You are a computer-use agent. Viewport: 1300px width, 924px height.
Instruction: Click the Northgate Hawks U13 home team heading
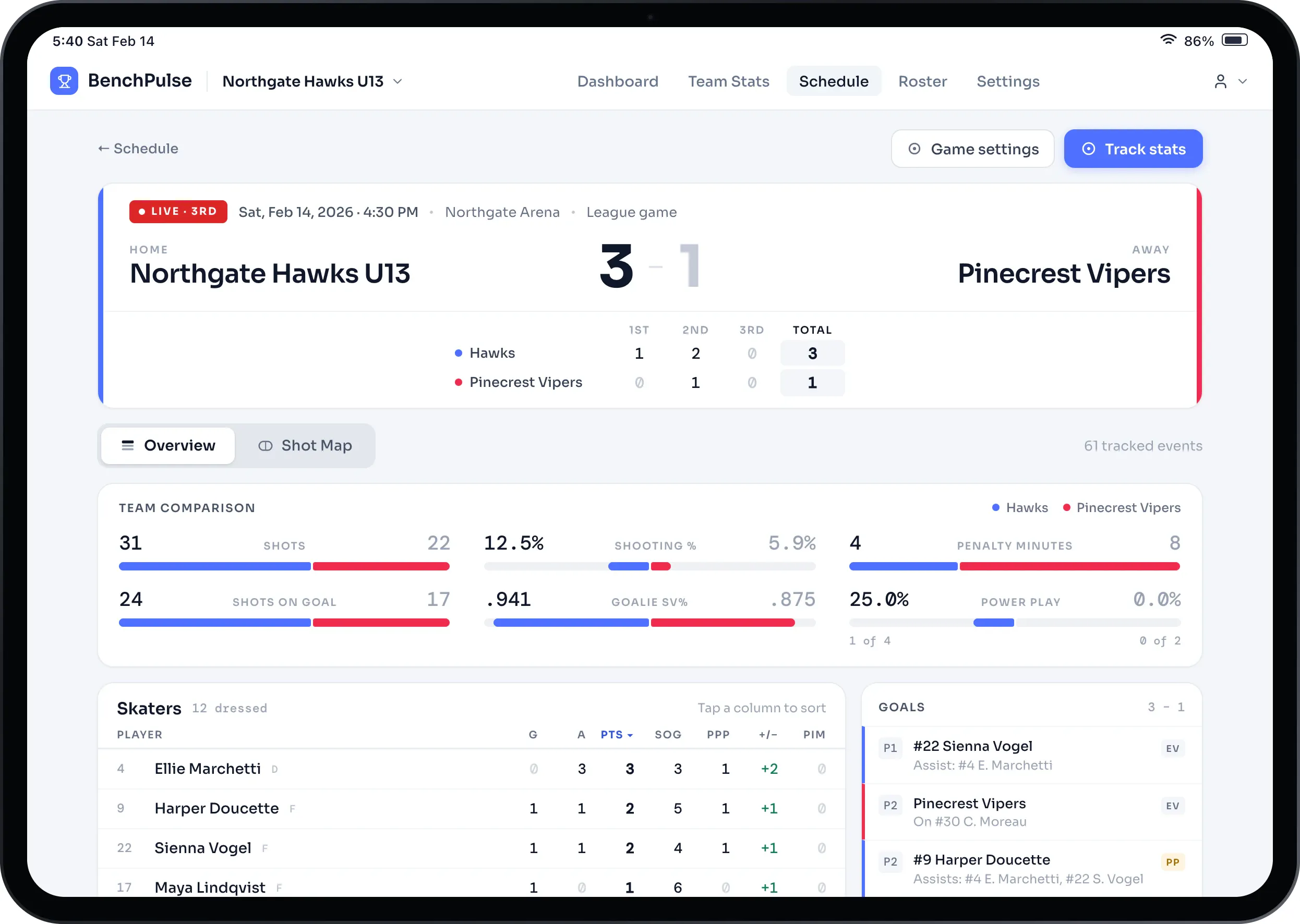(x=270, y=274)
